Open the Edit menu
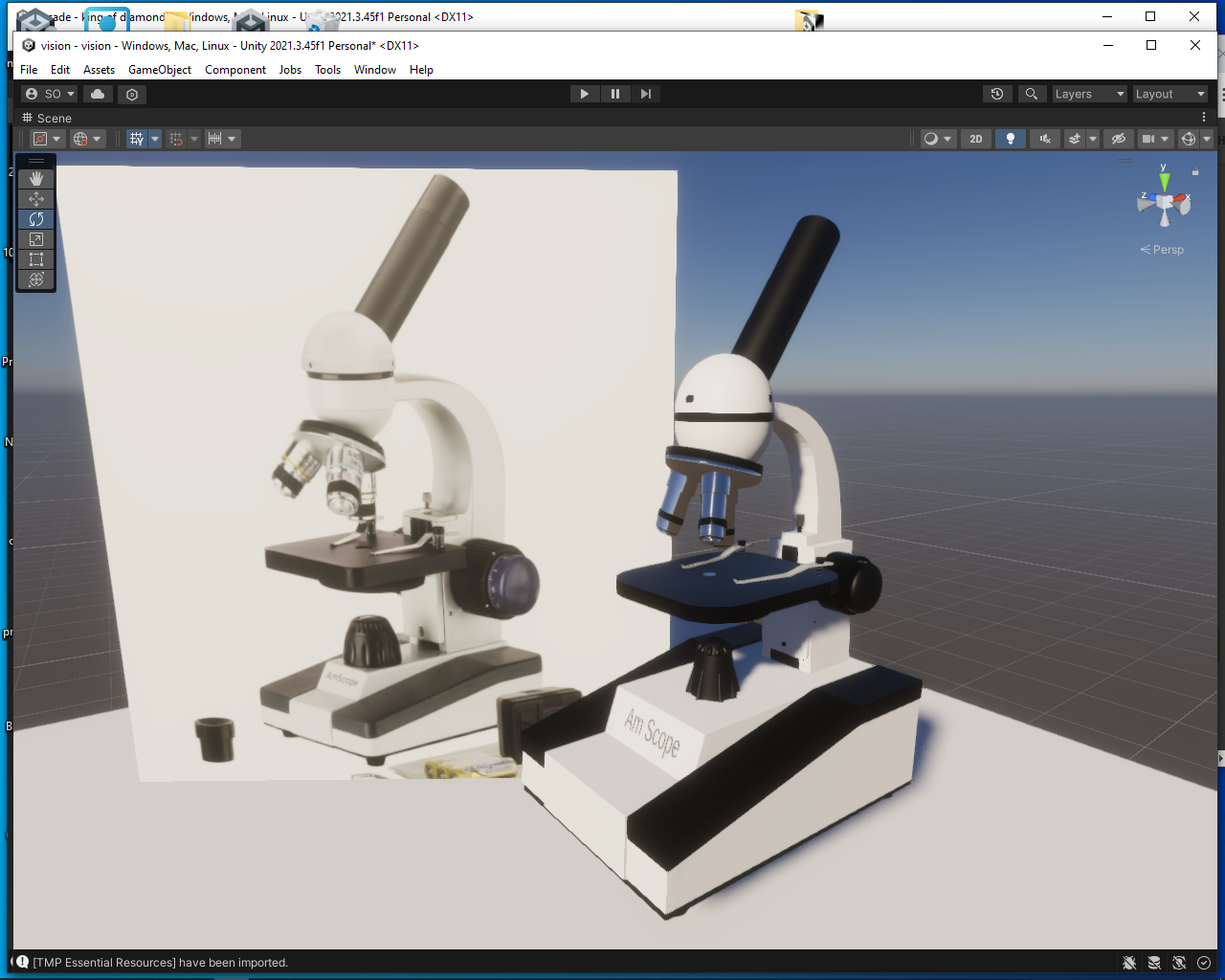The width and height of the screenshot is (1225, 980). [60, 70]
